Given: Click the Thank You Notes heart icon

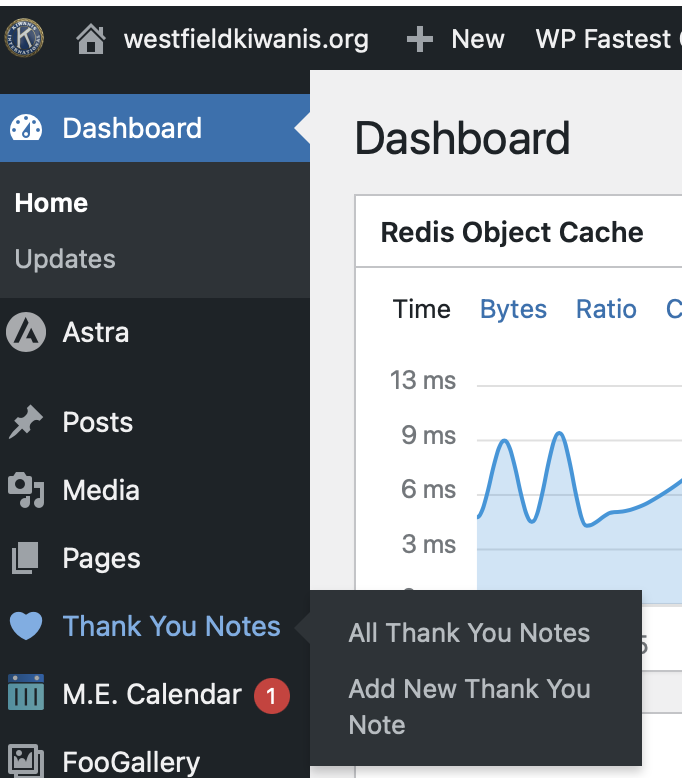Looking at the screenshot, I should tap(26, 626).
